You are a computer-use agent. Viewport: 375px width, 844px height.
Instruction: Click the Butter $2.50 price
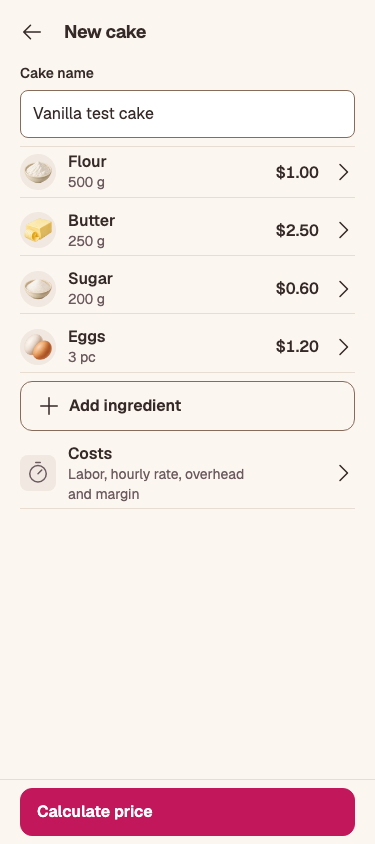(x=297, y=230)
